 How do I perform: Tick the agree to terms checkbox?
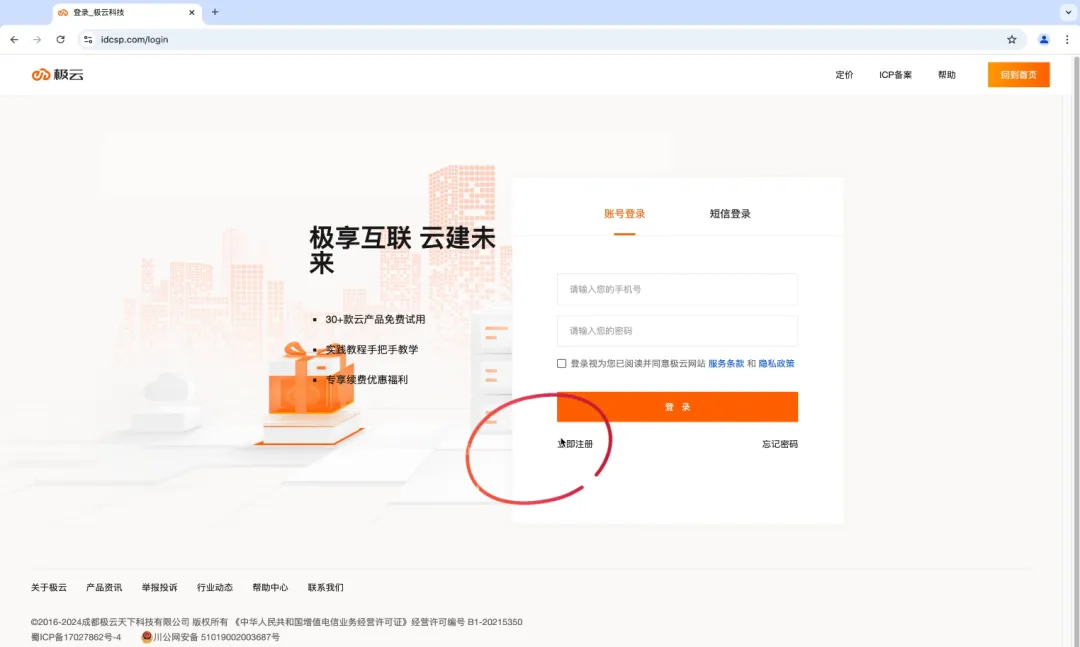pyautogui.click(x=561, y=363)
